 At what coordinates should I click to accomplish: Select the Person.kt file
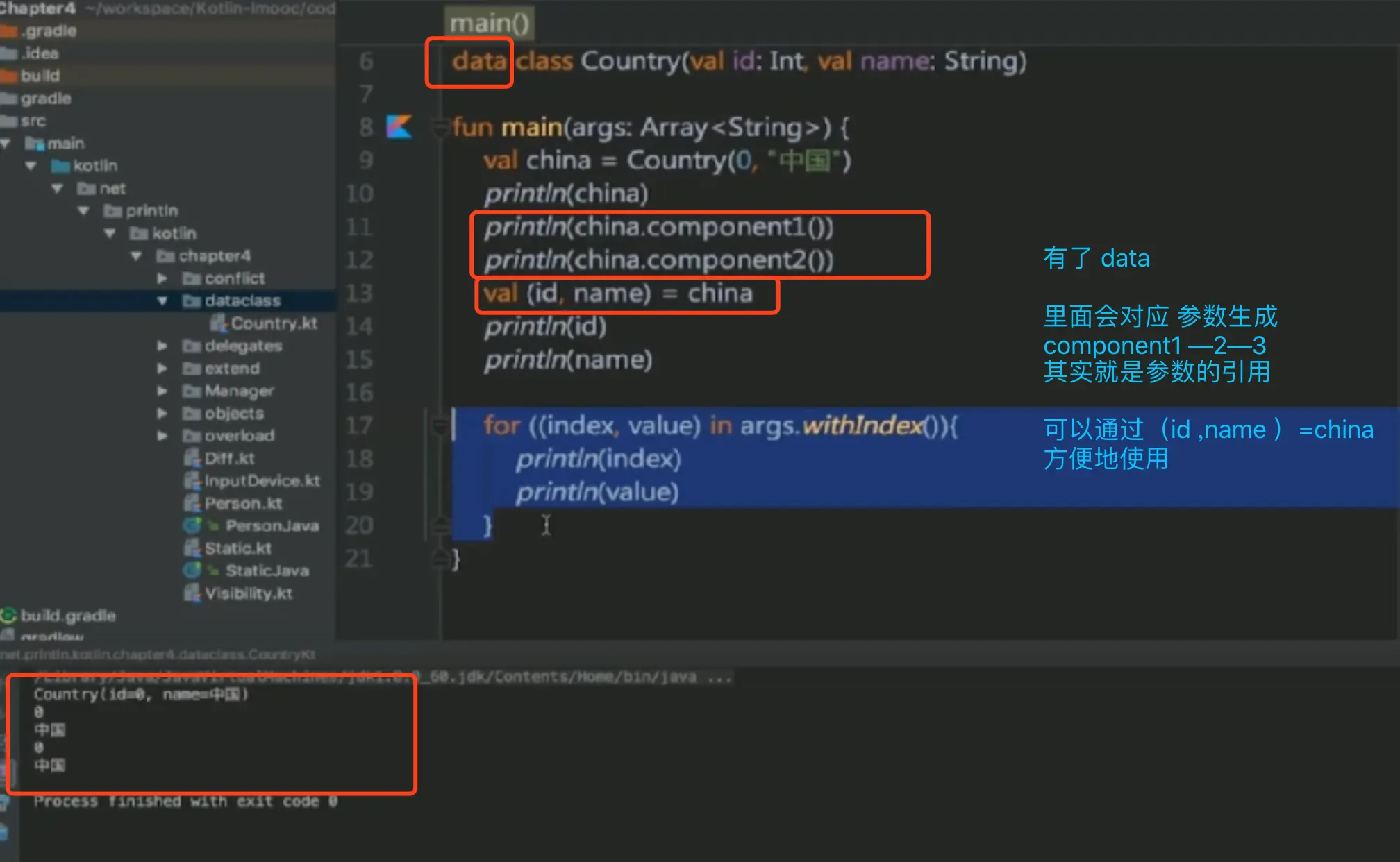click(x=242, y=503)
